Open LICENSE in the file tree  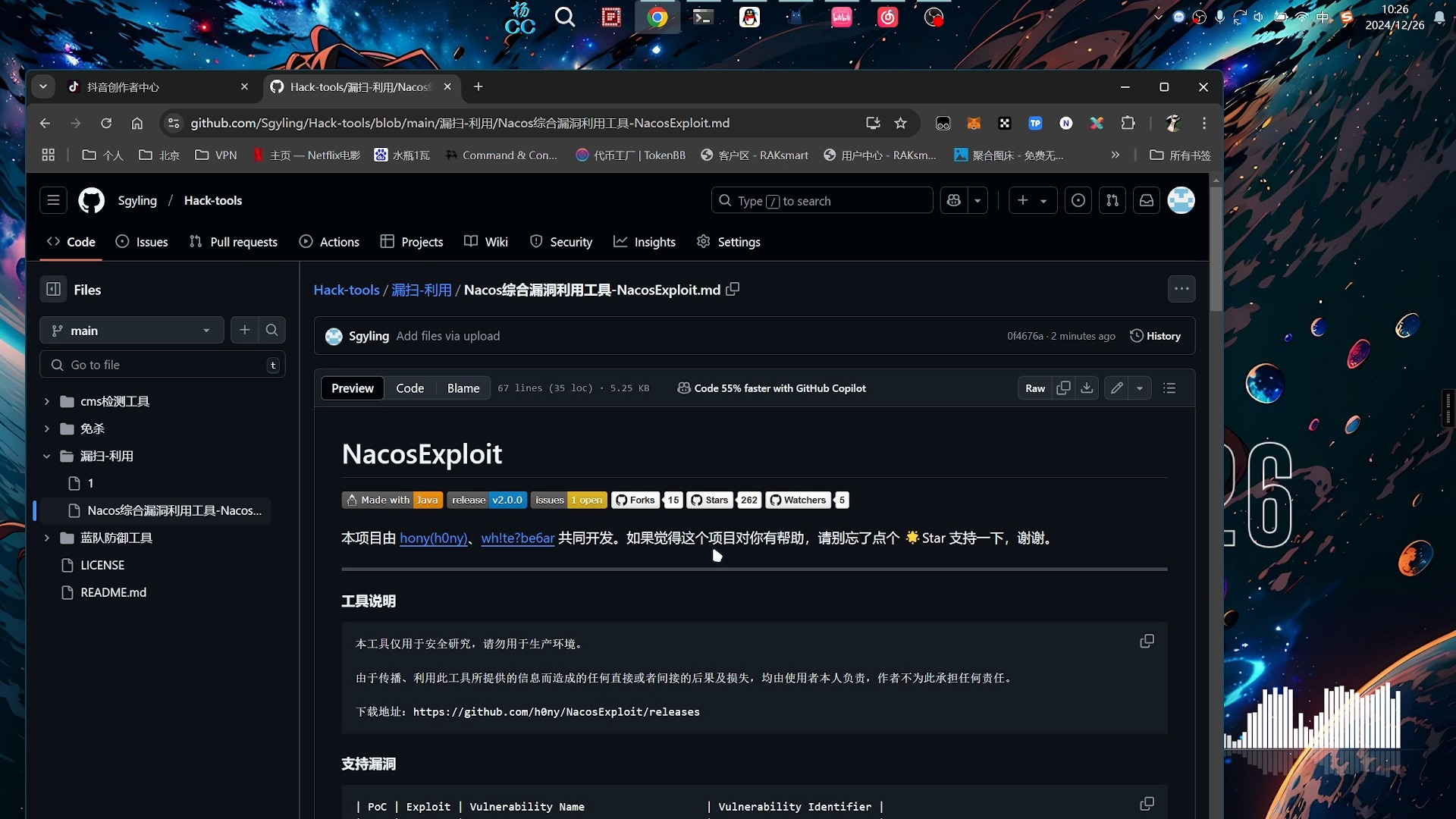coord(102,565)
